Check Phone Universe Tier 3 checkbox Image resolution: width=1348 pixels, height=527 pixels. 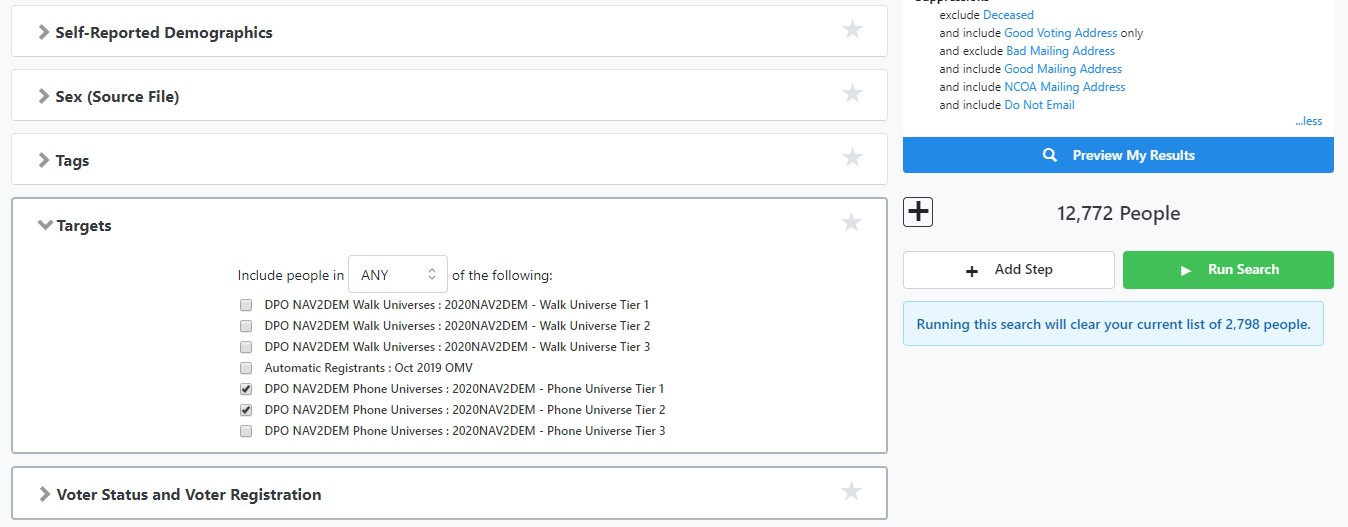coord(246,431)
